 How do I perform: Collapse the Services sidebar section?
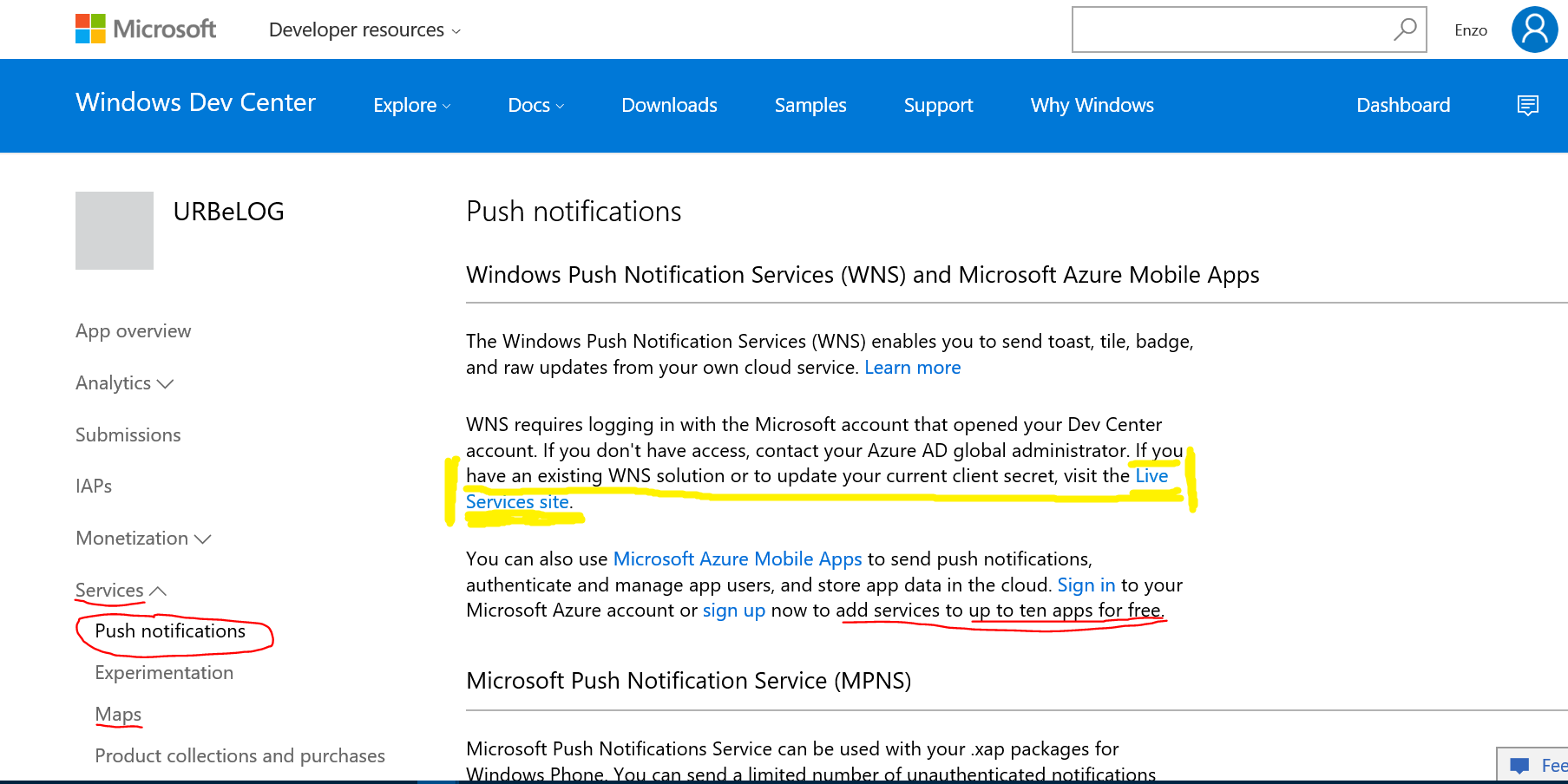tap(121, 591)
